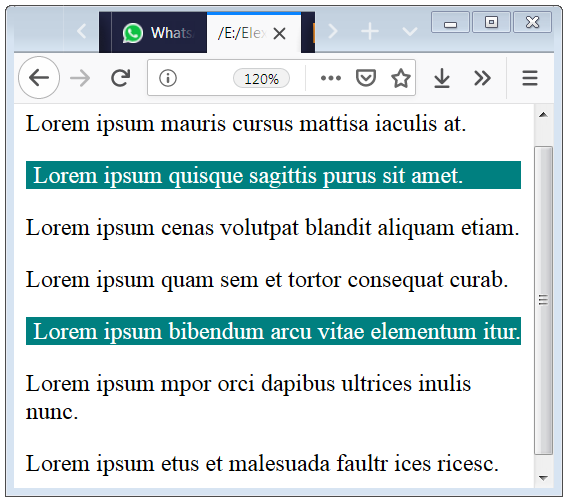Image resolution: width=568 pixels, height=503 pixels.
Task: Switch to the WhatsApp tab
Action: (159, 33)
